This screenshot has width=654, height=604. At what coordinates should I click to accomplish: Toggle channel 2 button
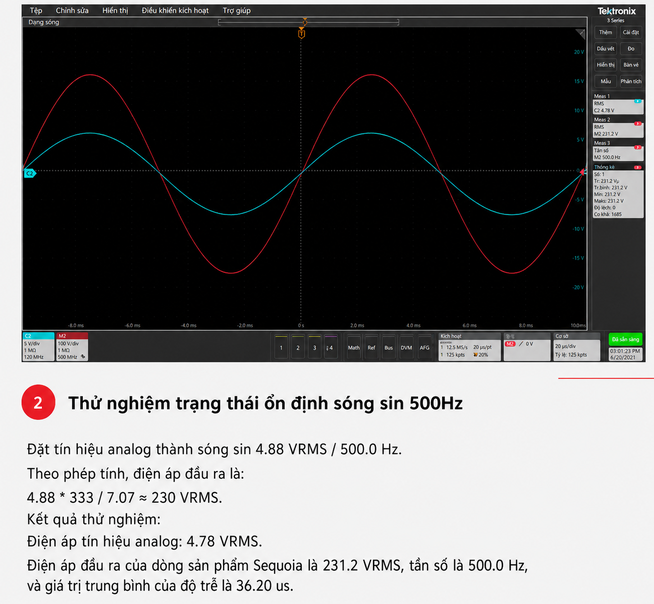point(298,347)
